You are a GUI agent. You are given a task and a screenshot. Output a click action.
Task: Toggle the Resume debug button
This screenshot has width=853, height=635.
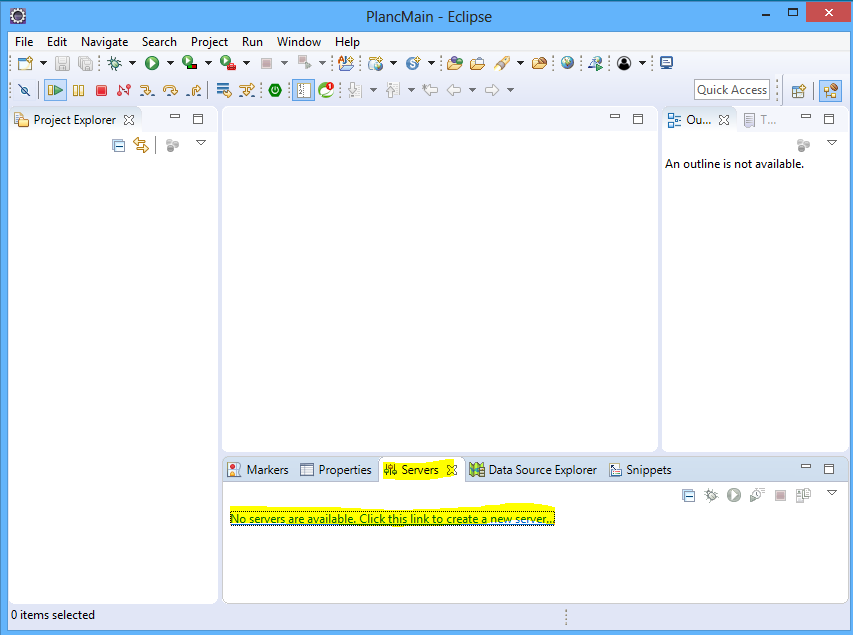(x=54, y=90)
